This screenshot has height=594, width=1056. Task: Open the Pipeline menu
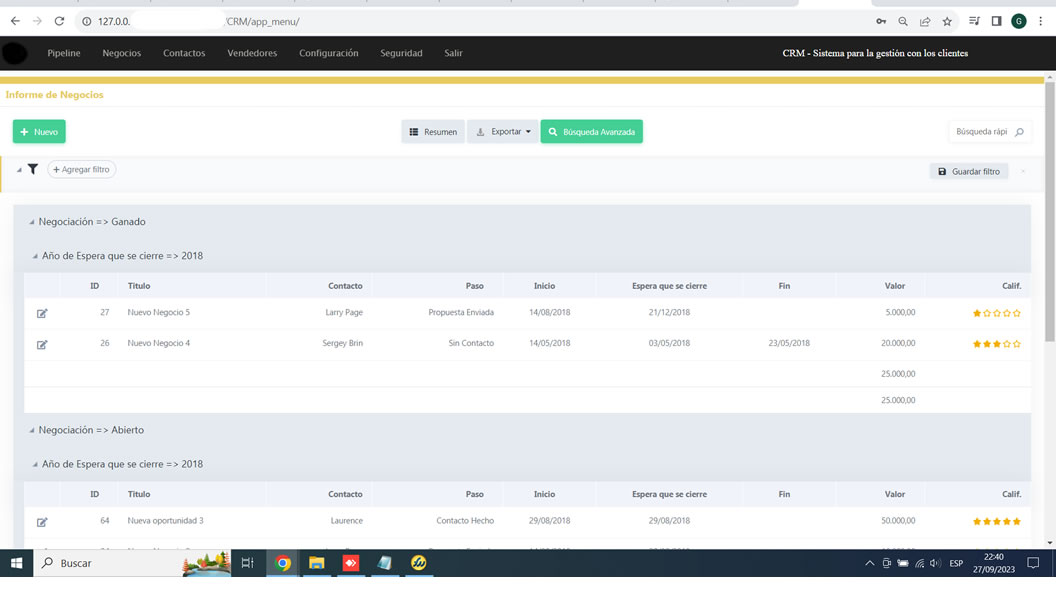[x=64, y=53]
